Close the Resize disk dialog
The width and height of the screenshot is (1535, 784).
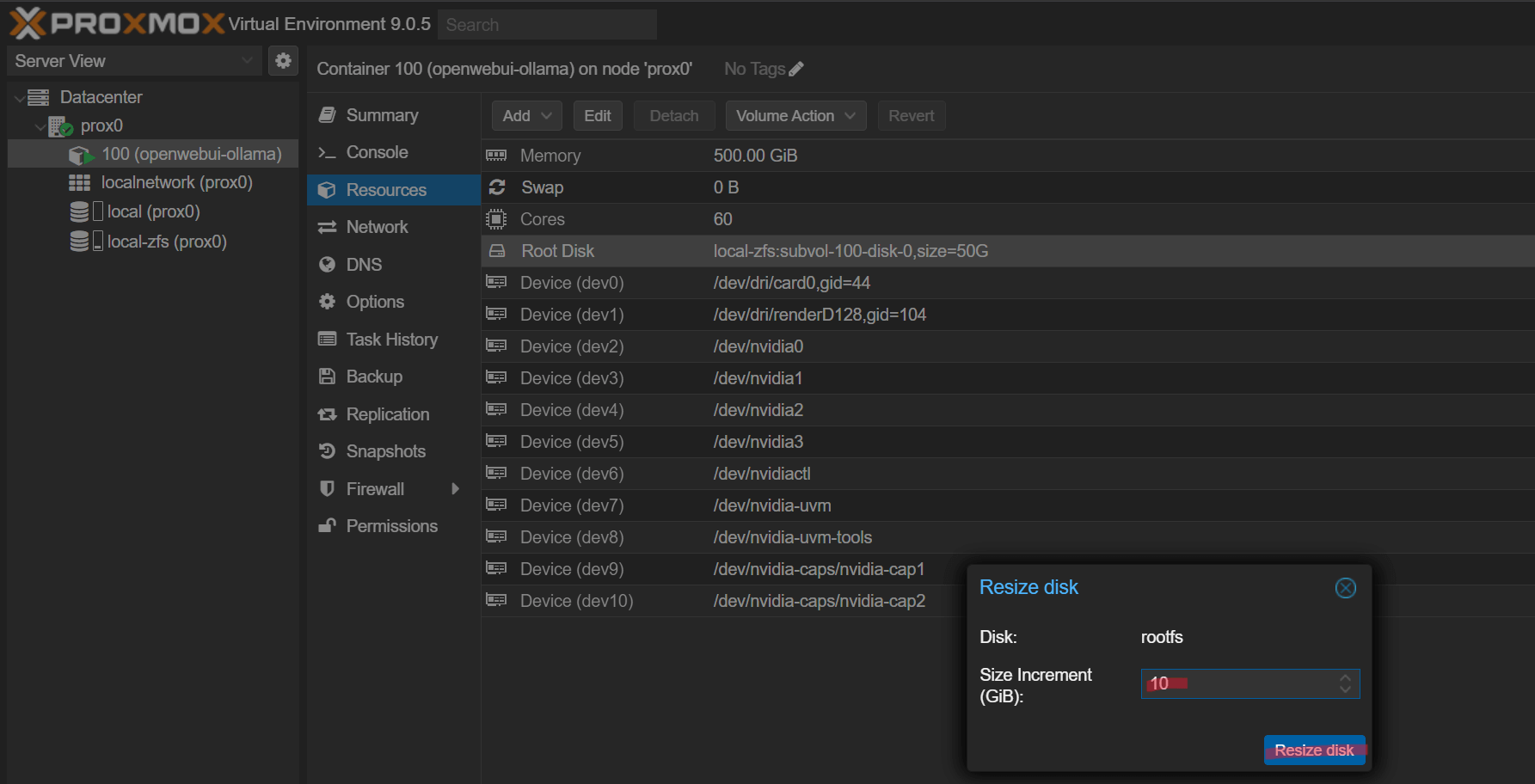[1345, 588]
